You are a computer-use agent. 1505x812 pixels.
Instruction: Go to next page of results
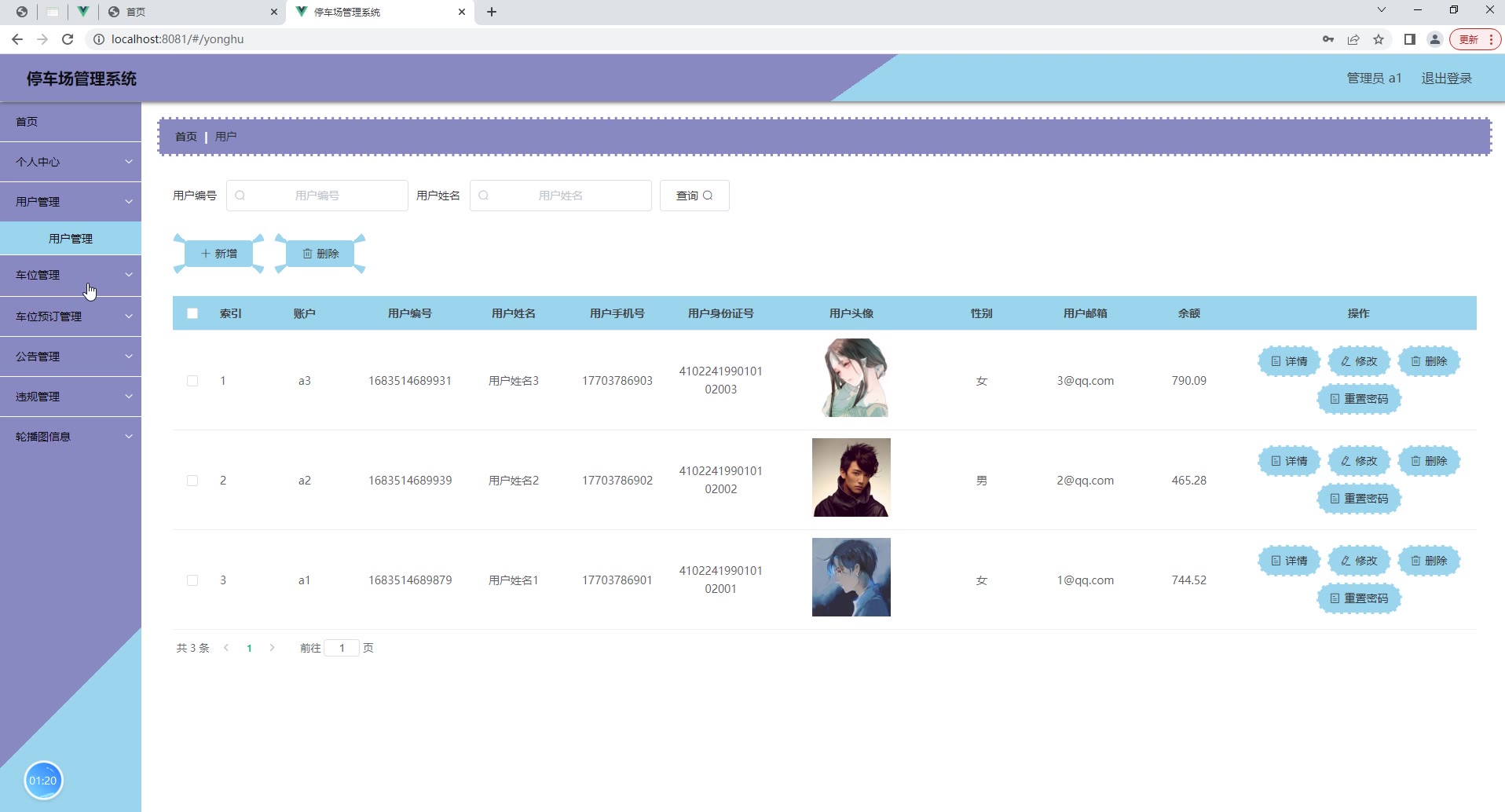[x=272, y=648]
